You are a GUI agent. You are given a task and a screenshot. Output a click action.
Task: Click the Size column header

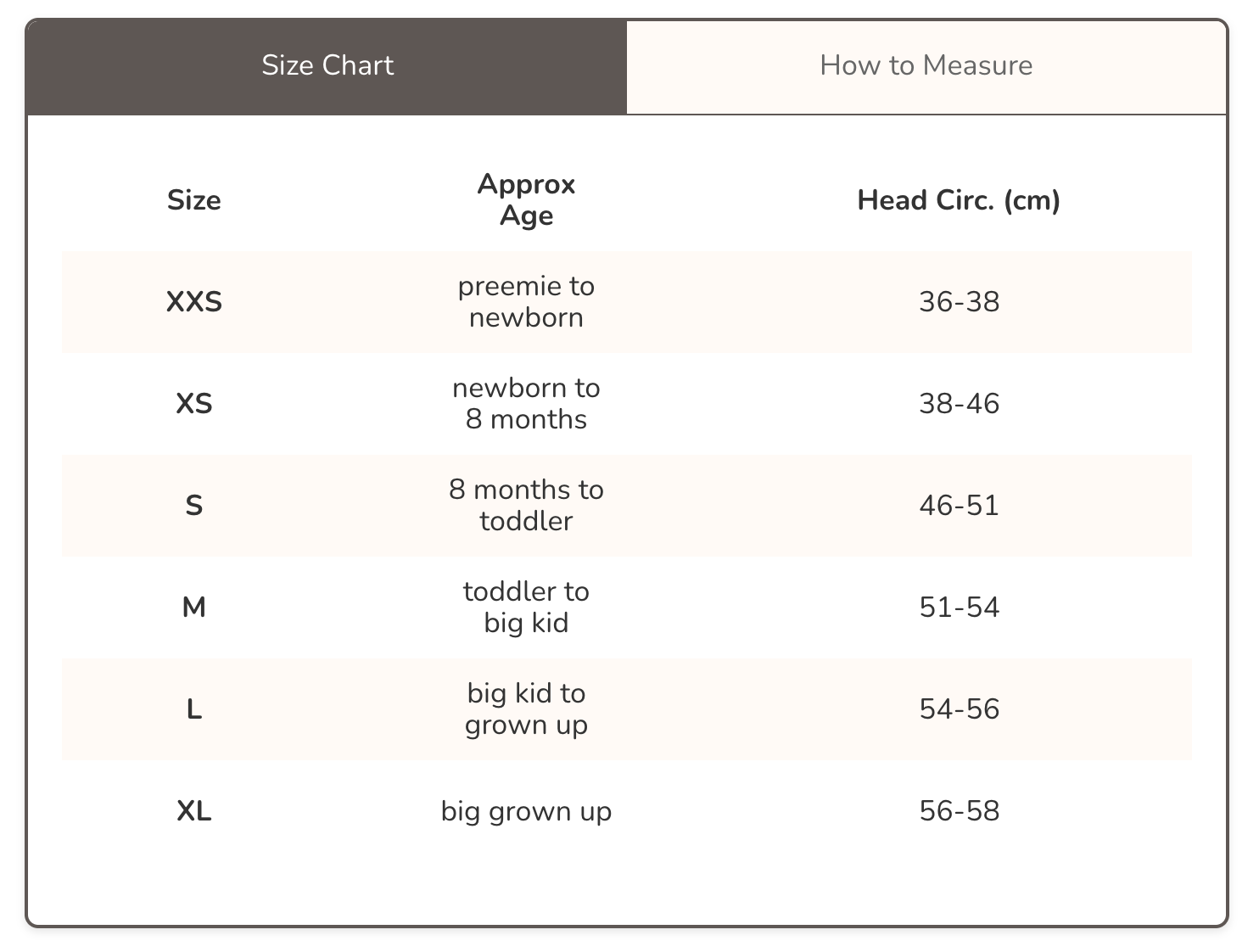(194, 200)
